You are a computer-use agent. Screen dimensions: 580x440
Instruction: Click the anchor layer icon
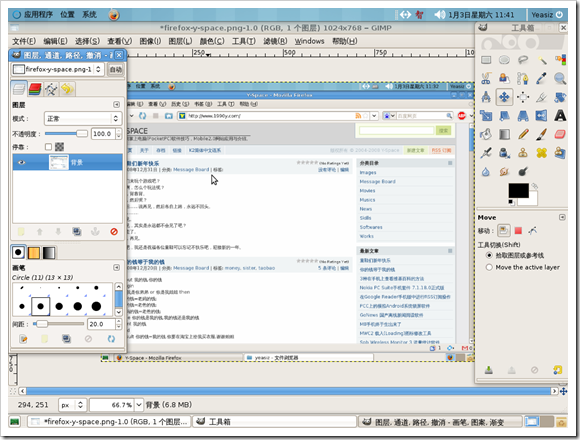95,232
